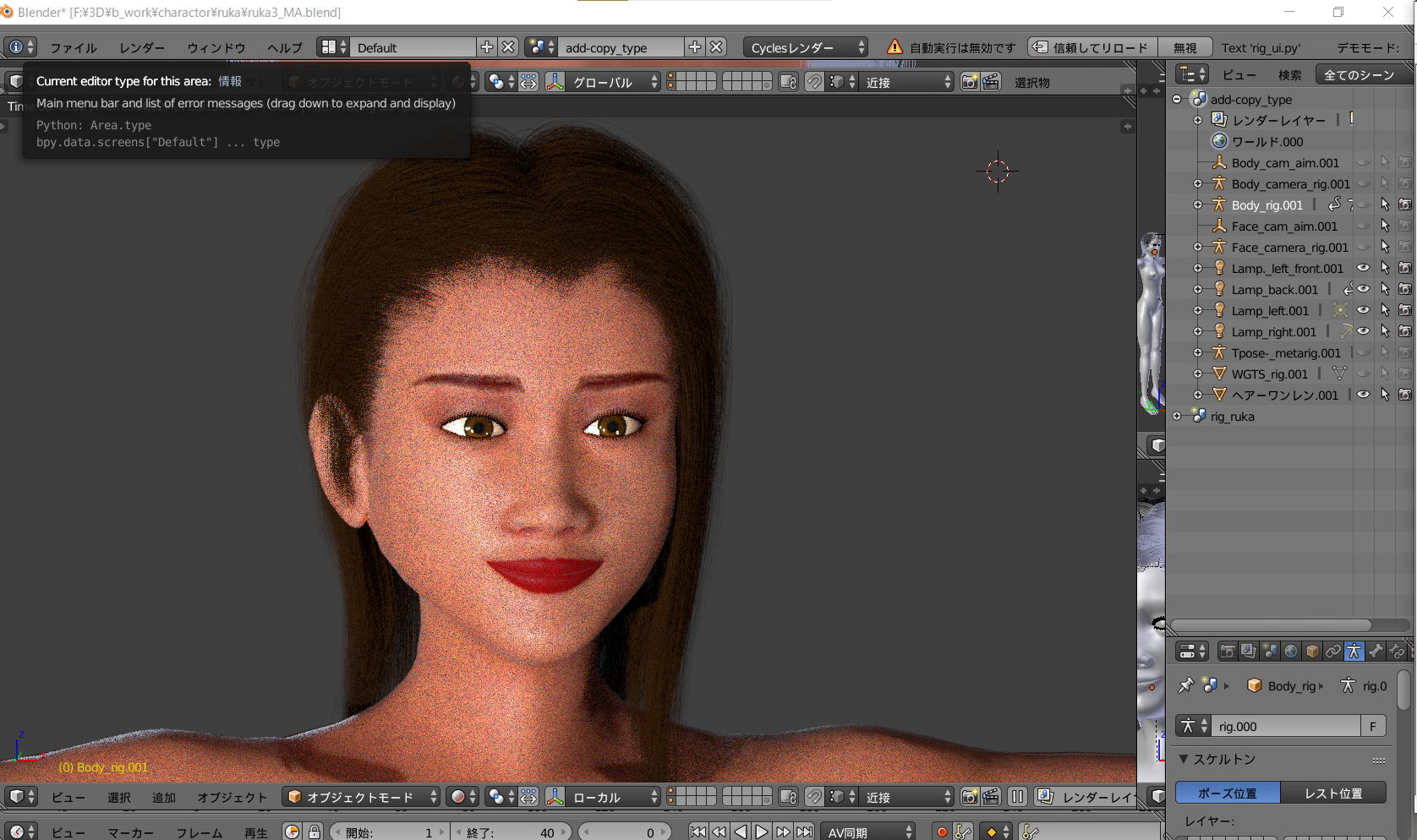Click the red record keyframe button
The width and height of the screenshot is (1417, 840).
pyautogui.click(x=942, y=832)
